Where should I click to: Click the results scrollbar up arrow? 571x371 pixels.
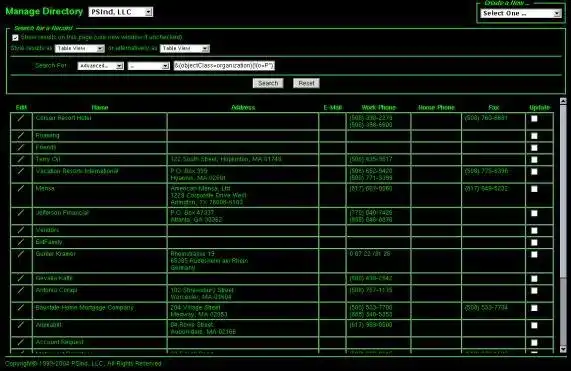point(563,101)
